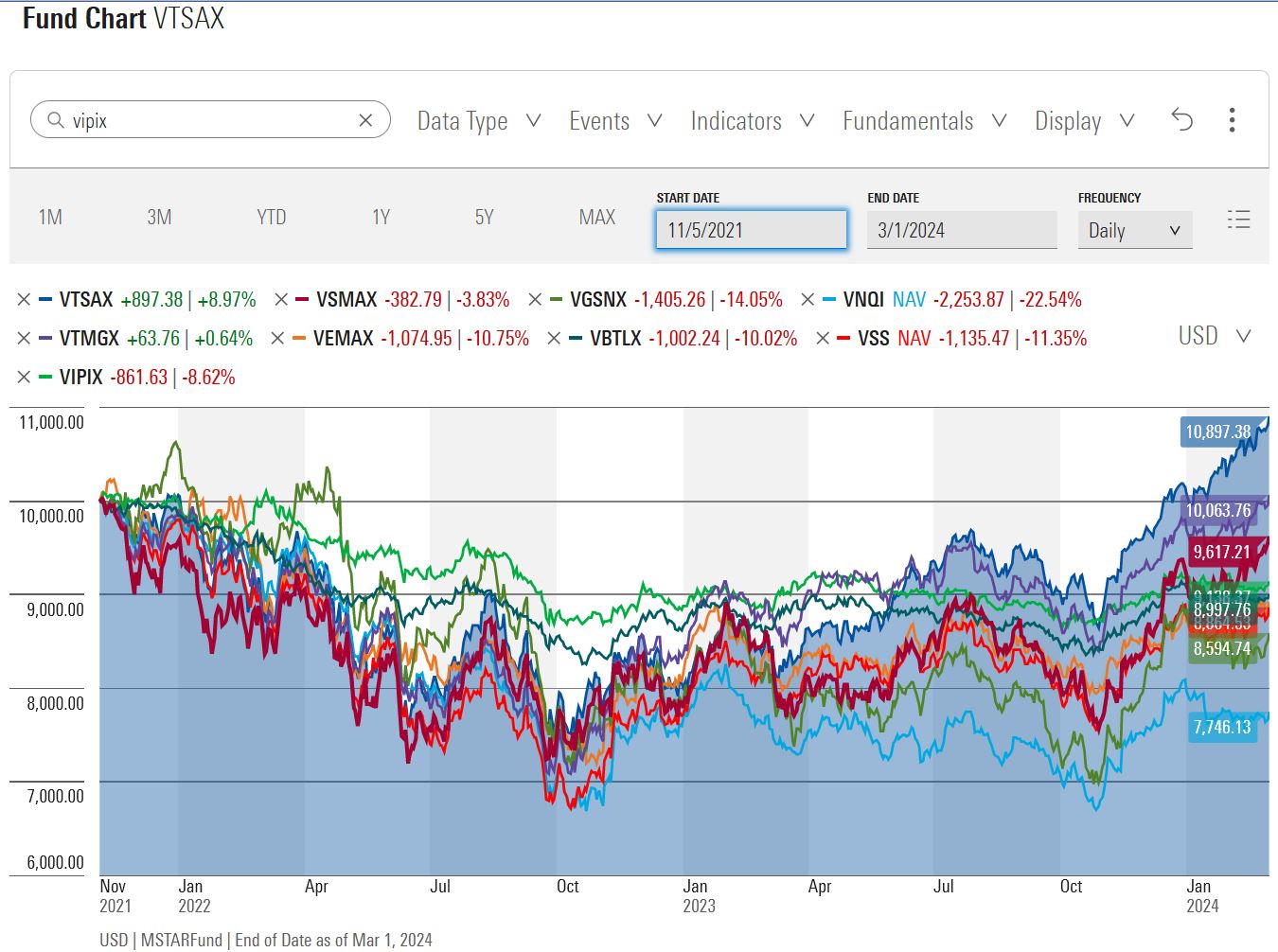This screenshot has height=952, width=1278.
Task: Open the three-dot more options menu
Action: [1232, 120]
